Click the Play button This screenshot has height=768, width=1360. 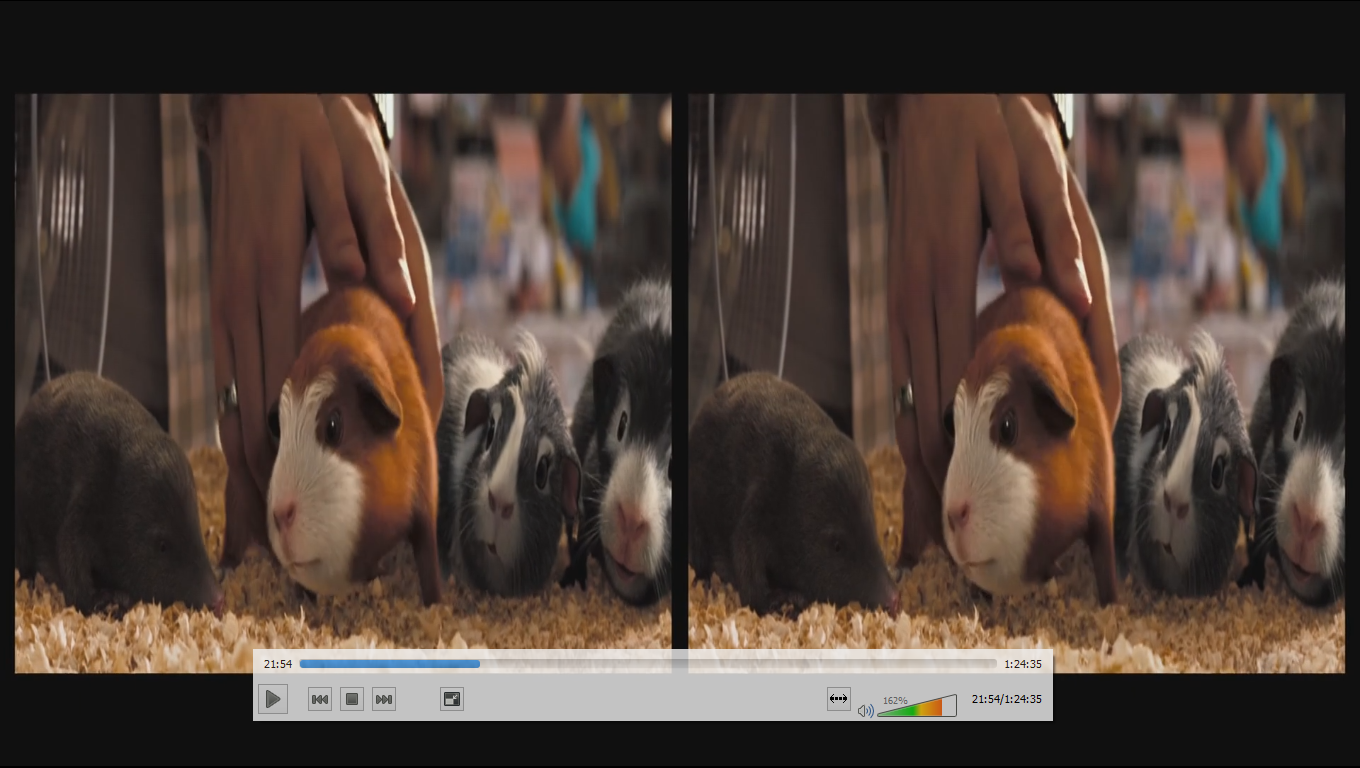pyautogui.click(x=273, y=699)
